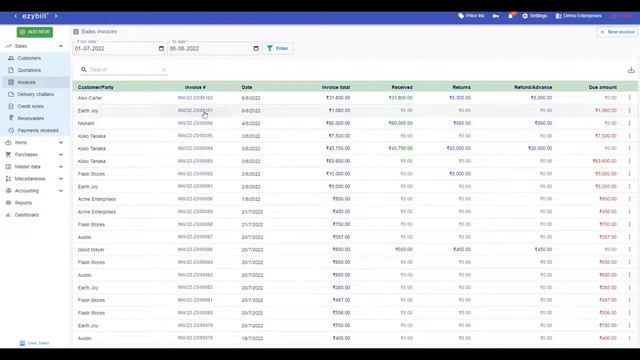
Task: Open the notifications bell icon
Action: [x=510, y=16]
